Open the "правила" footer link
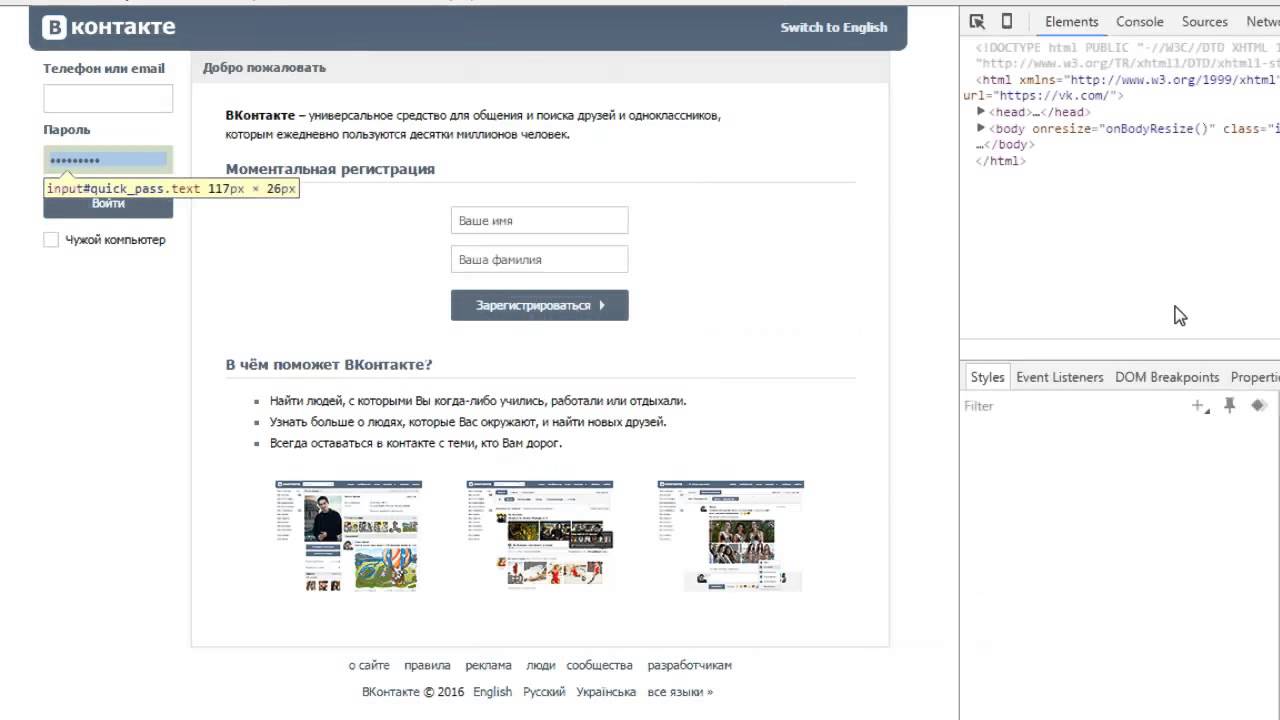Image resolution: width=1280 pixels, height=720 pixels. coord(427,665)
